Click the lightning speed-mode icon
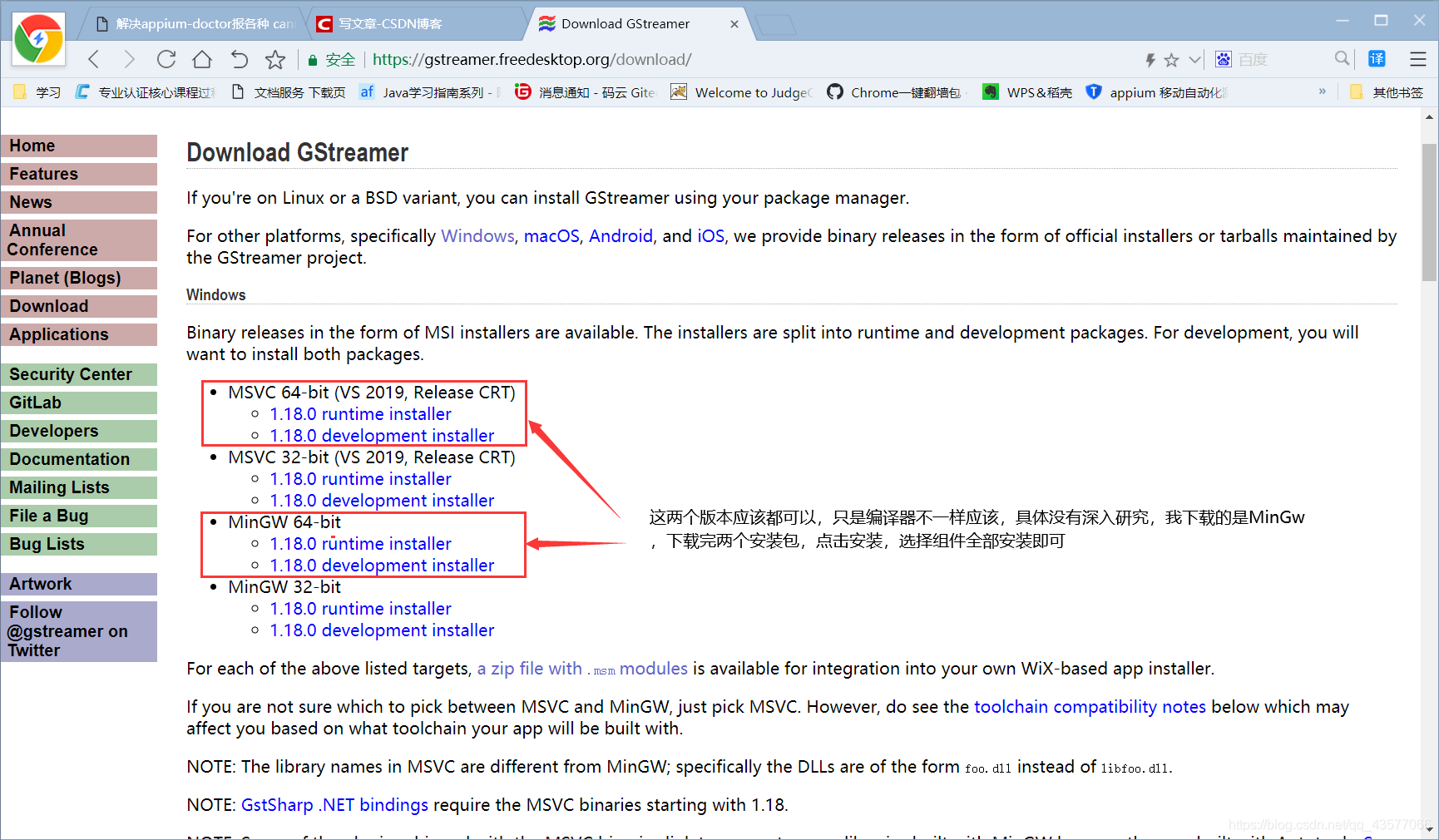The height and width of the screenshot is (840, 1439). tap(1150, 60)
